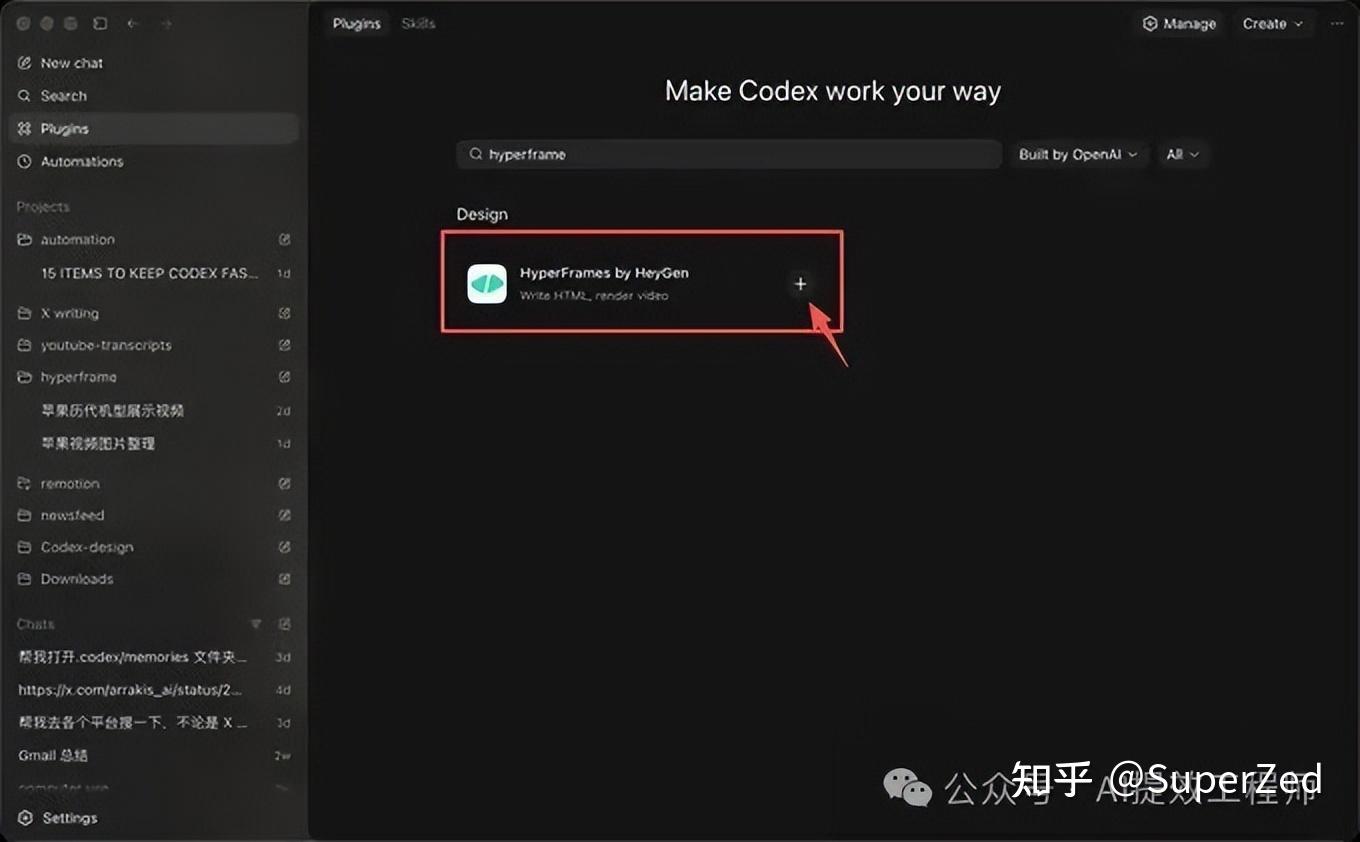Viewport: 1360px width, 842px height.
Task: Open the youtube-transcripts project
Action: point(95,345)
